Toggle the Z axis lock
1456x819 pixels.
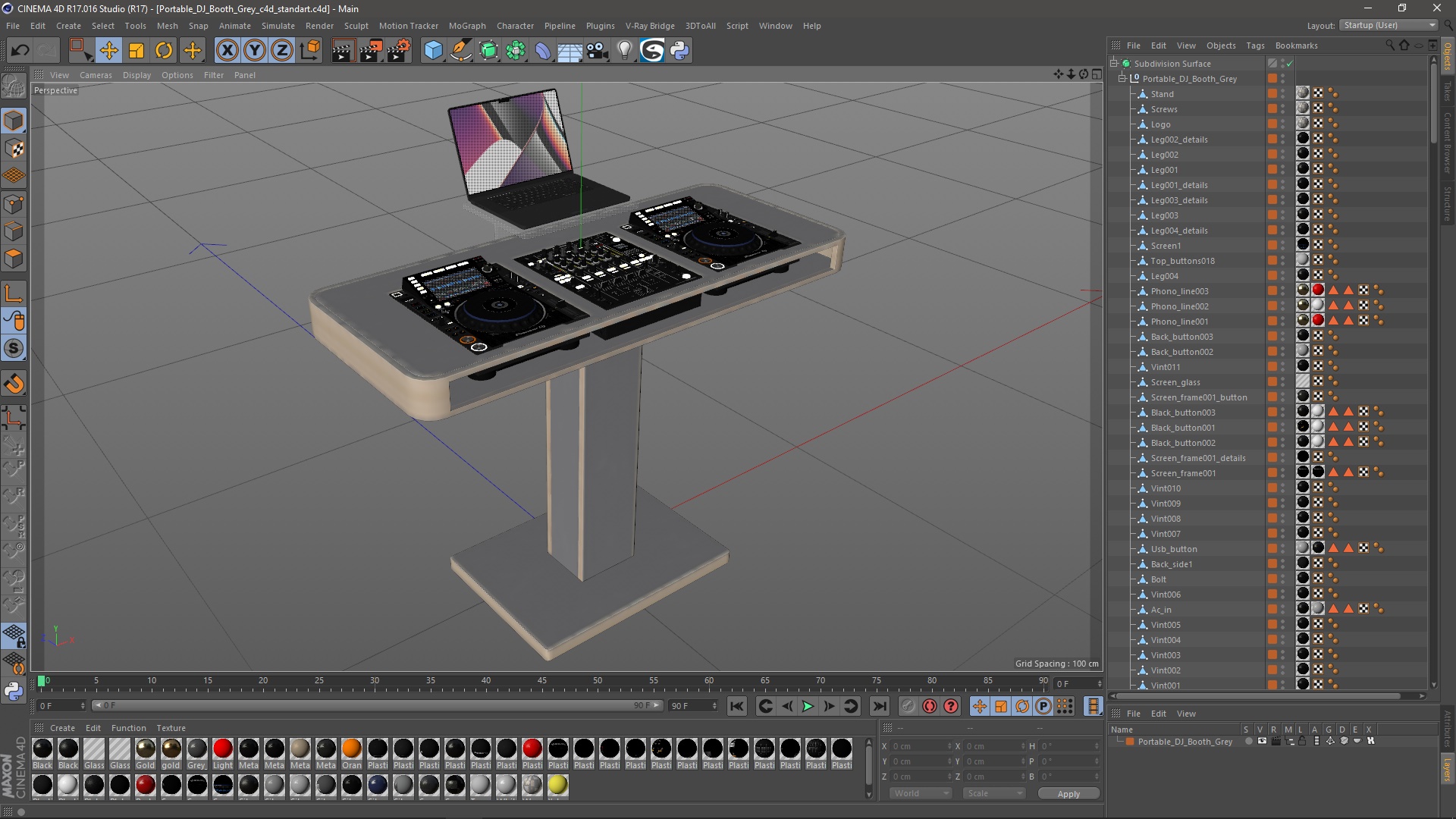[282, 51]
